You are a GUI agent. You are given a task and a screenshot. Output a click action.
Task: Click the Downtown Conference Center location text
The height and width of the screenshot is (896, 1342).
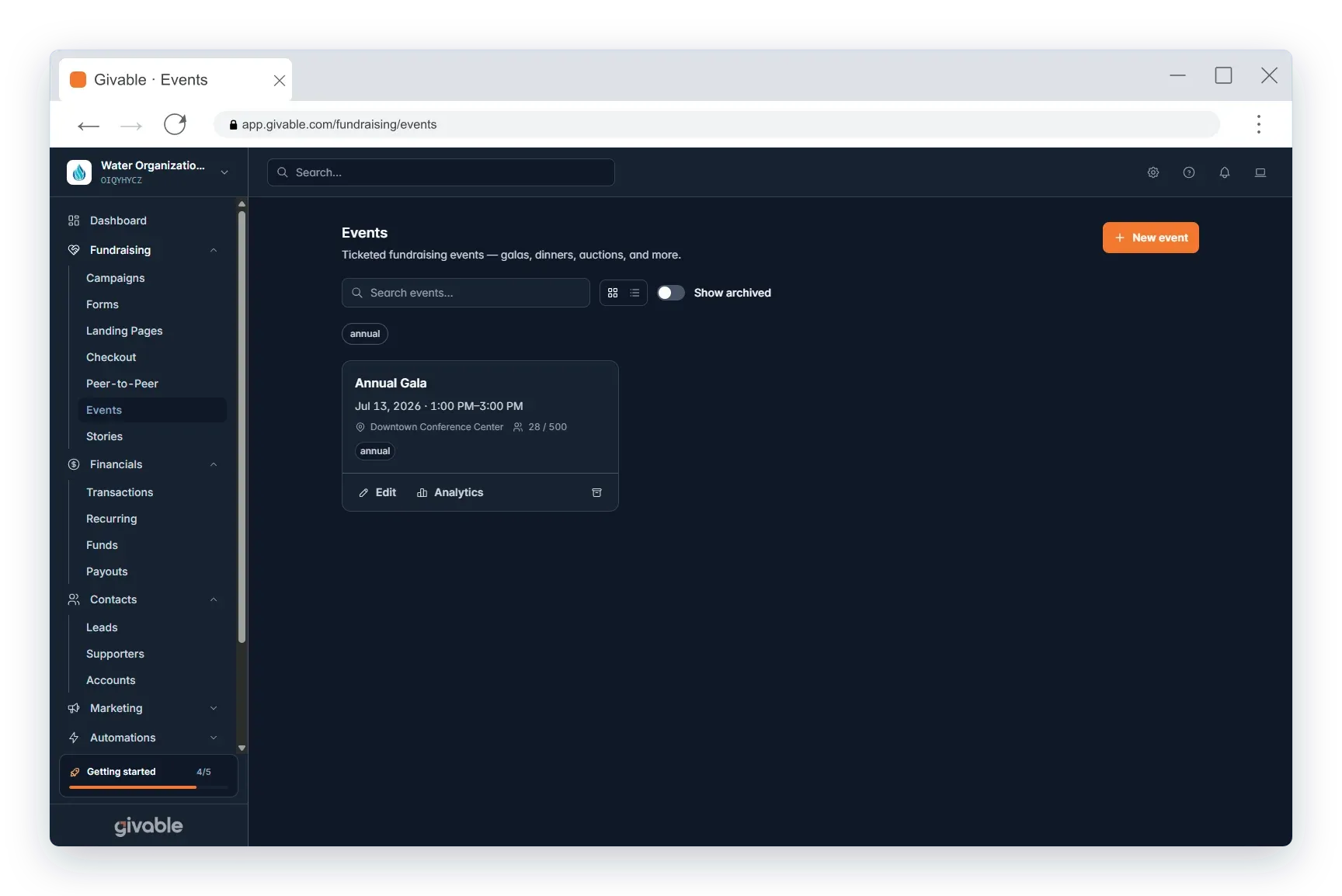click(x=436, y=427)
